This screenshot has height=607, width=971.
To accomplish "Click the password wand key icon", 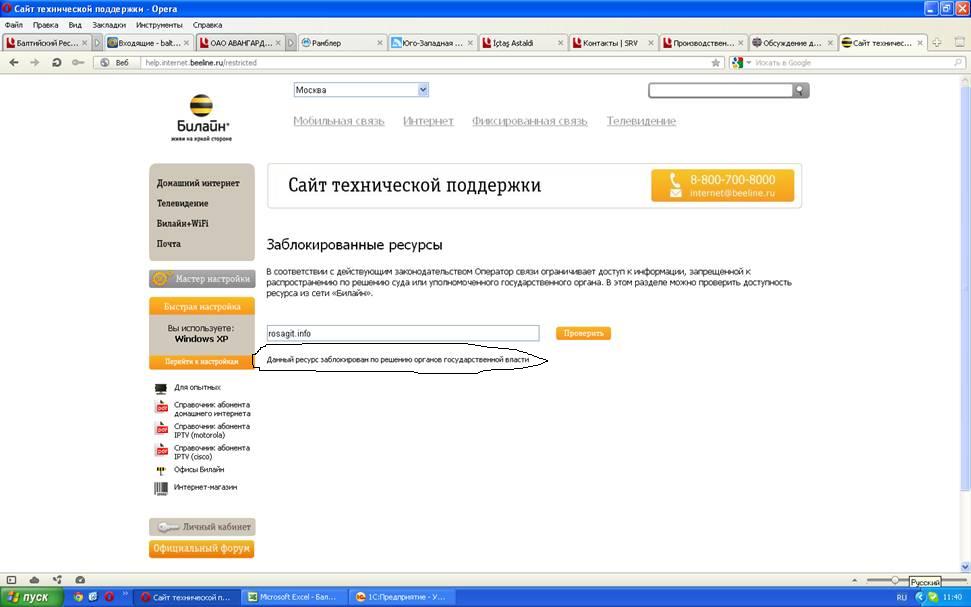I will click(78, 63).
